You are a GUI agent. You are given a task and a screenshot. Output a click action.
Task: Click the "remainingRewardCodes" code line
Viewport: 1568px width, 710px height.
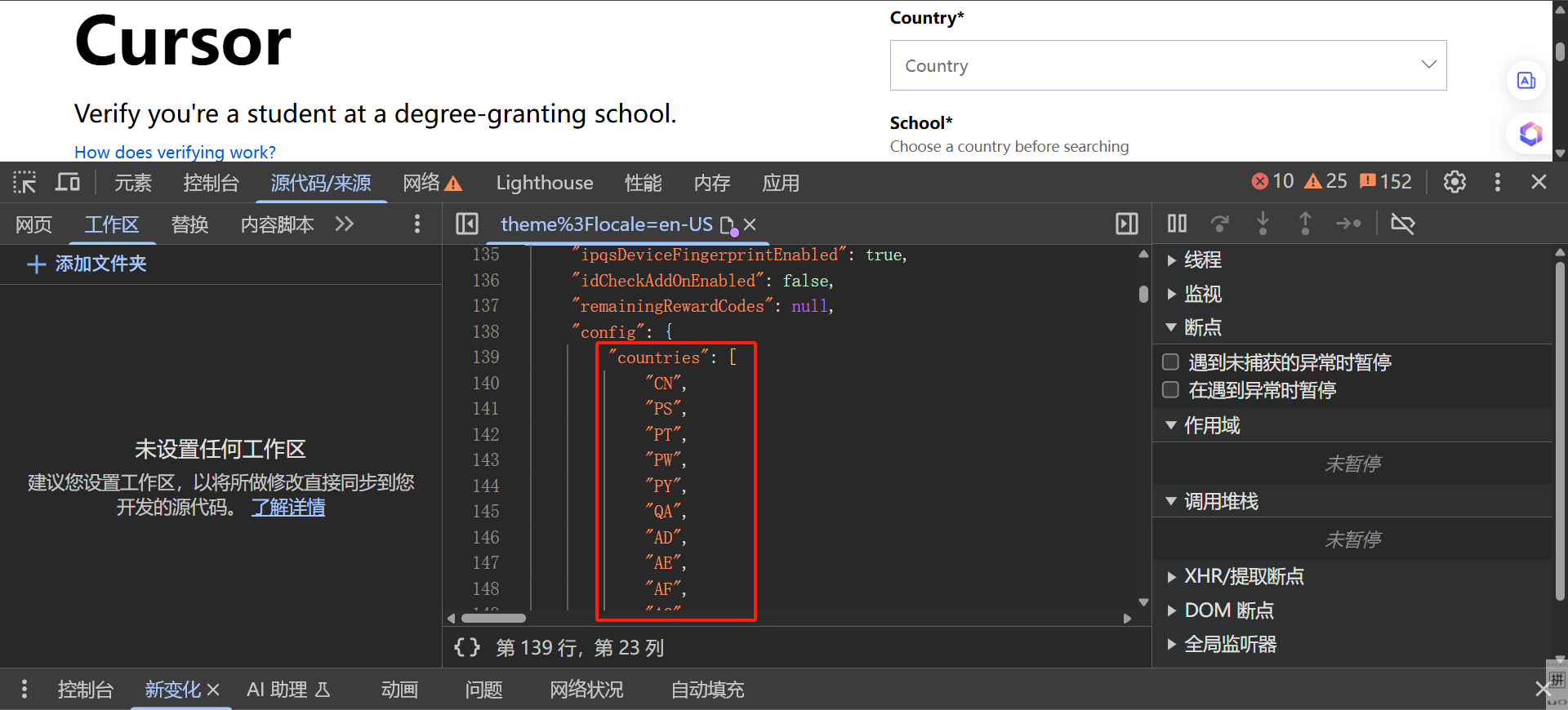point(702,306)
